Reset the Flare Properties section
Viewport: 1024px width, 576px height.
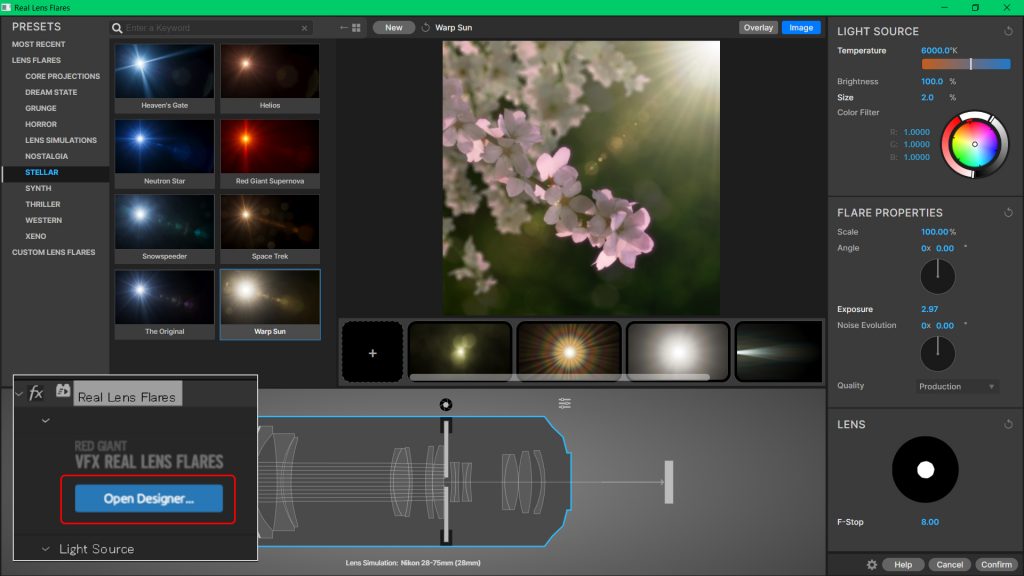(1008, 213)
